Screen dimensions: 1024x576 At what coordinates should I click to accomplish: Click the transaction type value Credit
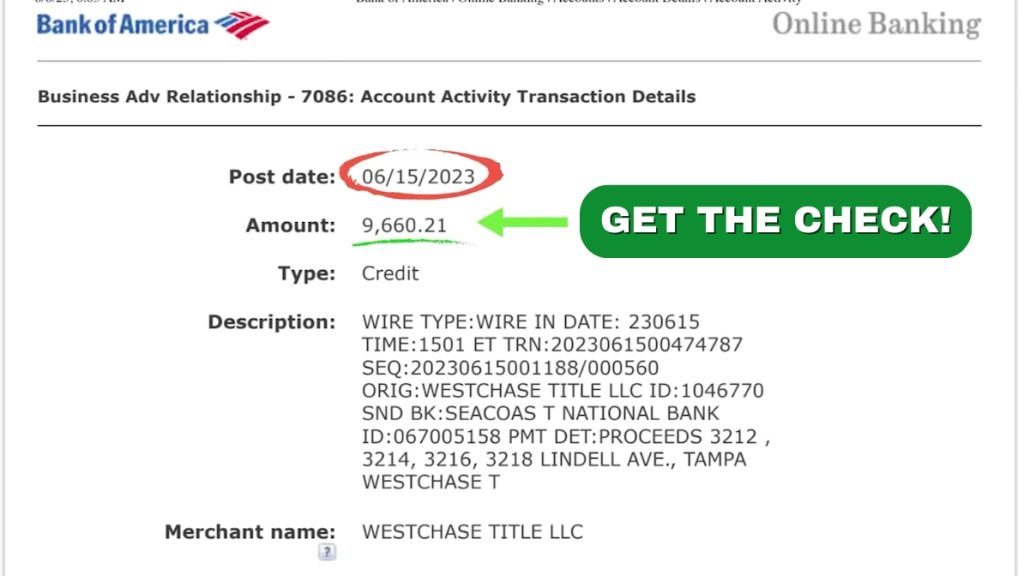[390, 274]
